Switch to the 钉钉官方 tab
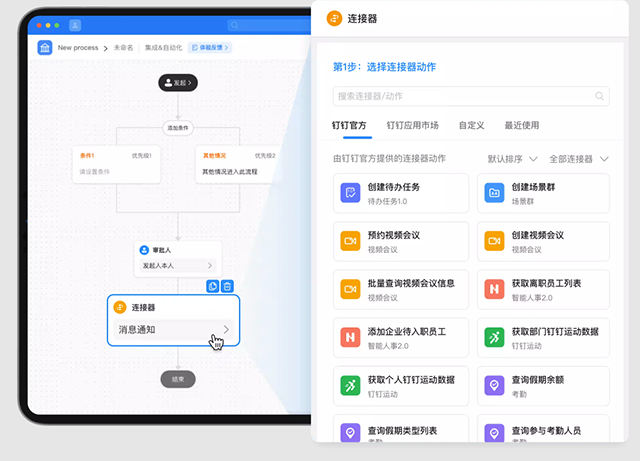640x461 pixels. (349, 125)
